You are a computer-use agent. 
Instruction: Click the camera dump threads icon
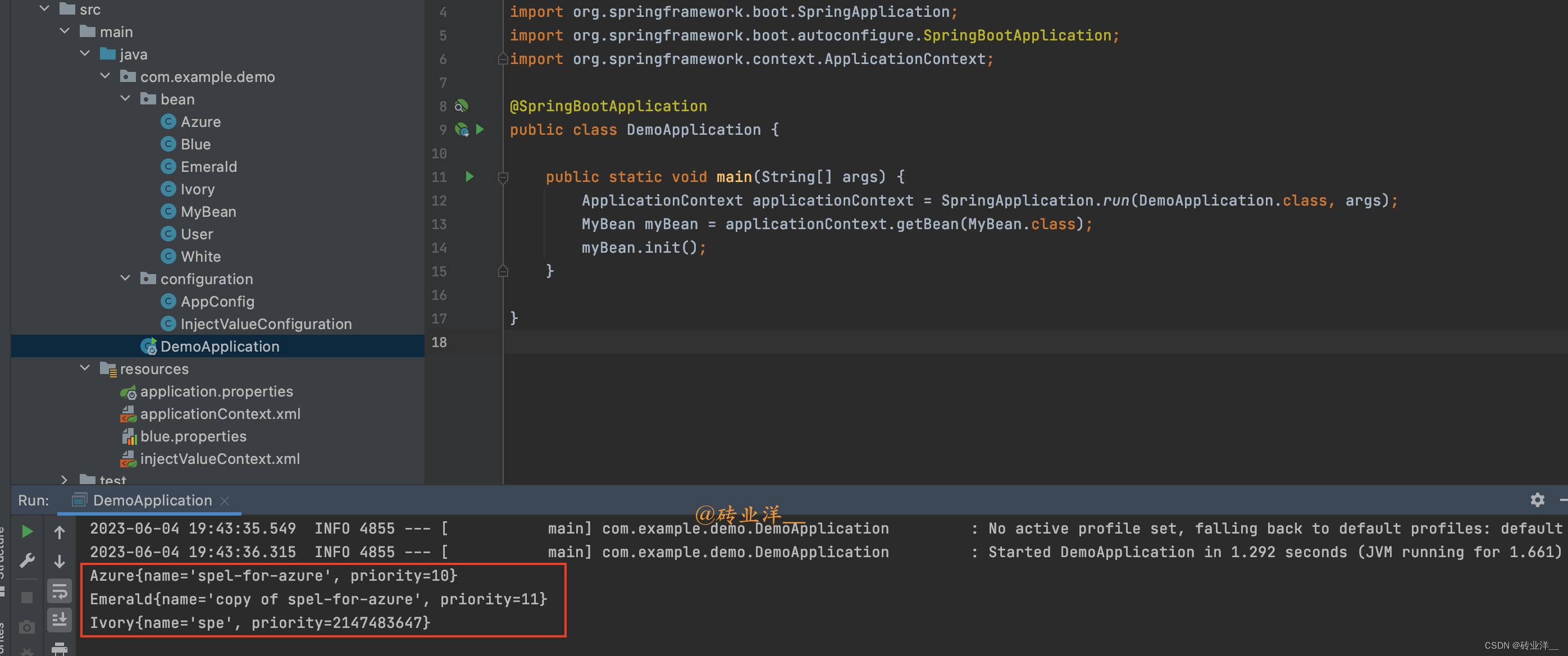[x=27, y=627]
